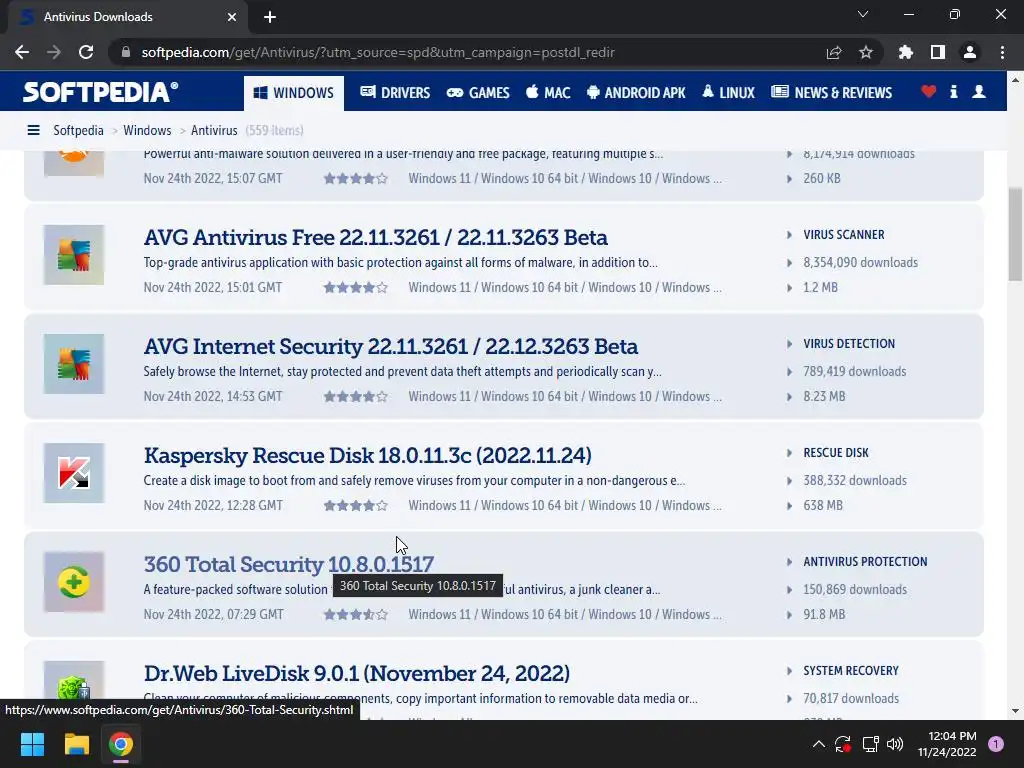Screen dimensions: 1024x768
Task: Click 'Nov 24th 2022, 15:01 GMT' date
Action: tap(213, 287)
